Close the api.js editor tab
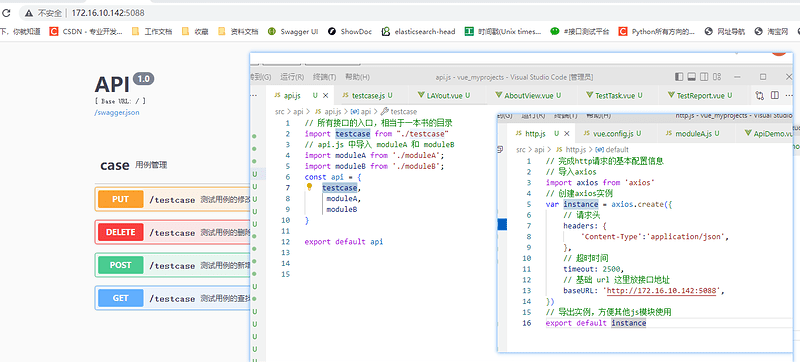Image resolution: width=800 pixels, height=362 pixels. tap(326, 95)
